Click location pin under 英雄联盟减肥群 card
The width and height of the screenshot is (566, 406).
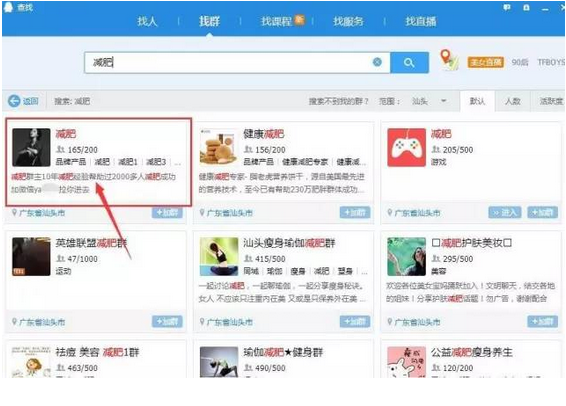(x=14, y=322)
